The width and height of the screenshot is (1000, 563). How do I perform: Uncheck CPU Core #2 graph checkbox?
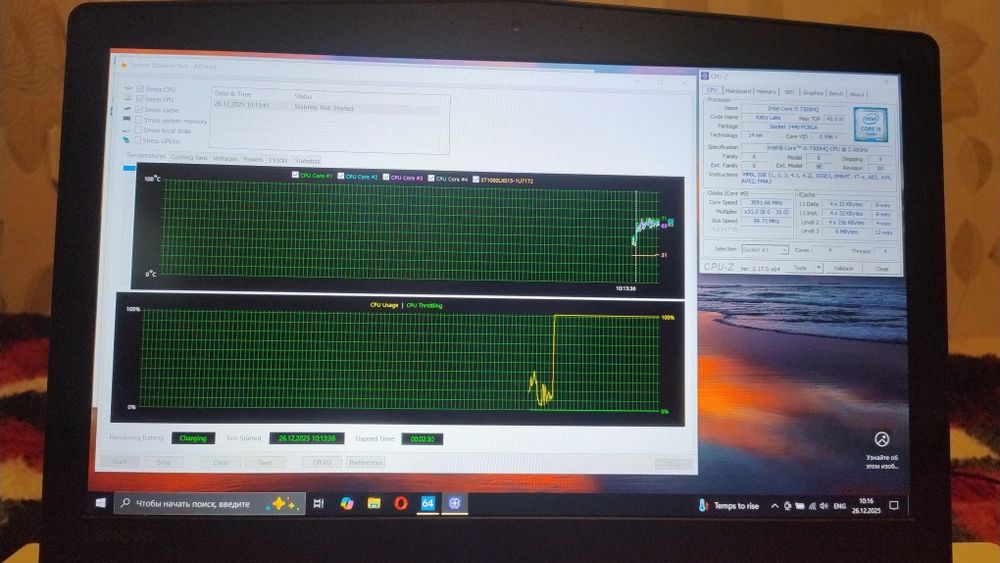tap(341, 176)
